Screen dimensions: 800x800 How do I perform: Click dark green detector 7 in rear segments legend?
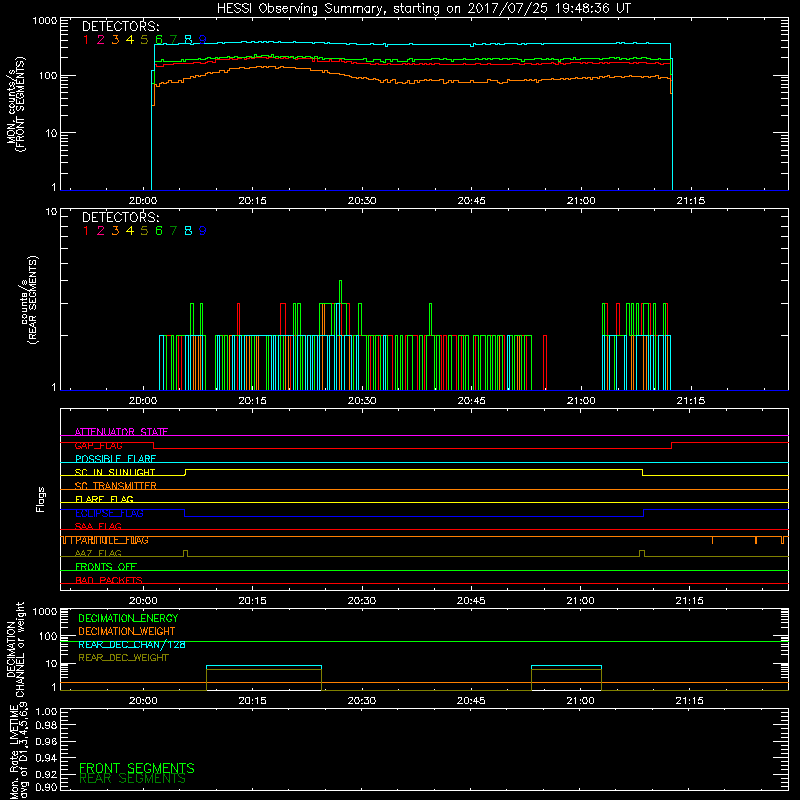173,231
